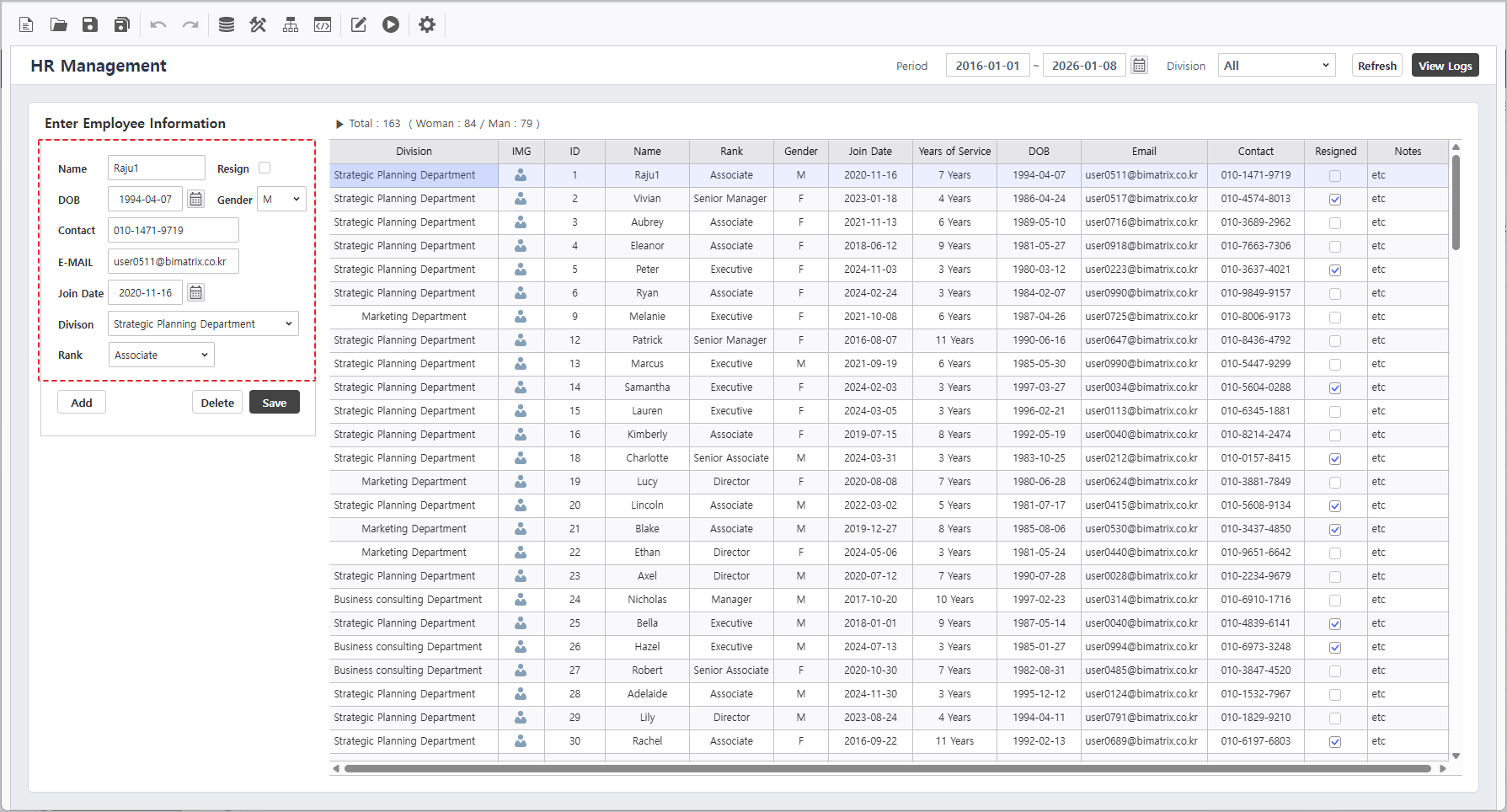Viewport: 1507px width, 812px height.
Task: Click the Save button
Action: pyautogui.click(x=274, y=403)
